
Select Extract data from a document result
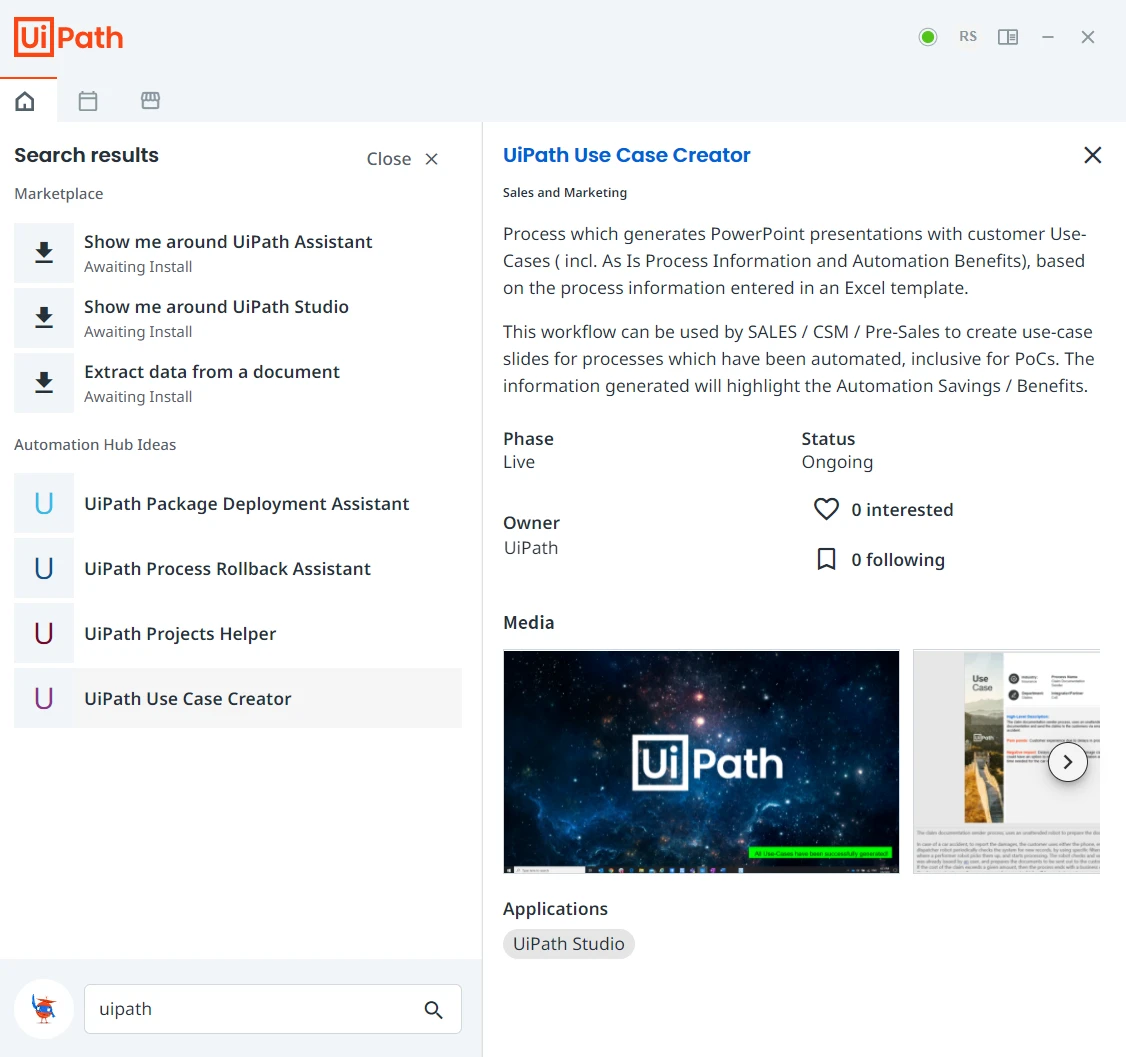(238, 383)
